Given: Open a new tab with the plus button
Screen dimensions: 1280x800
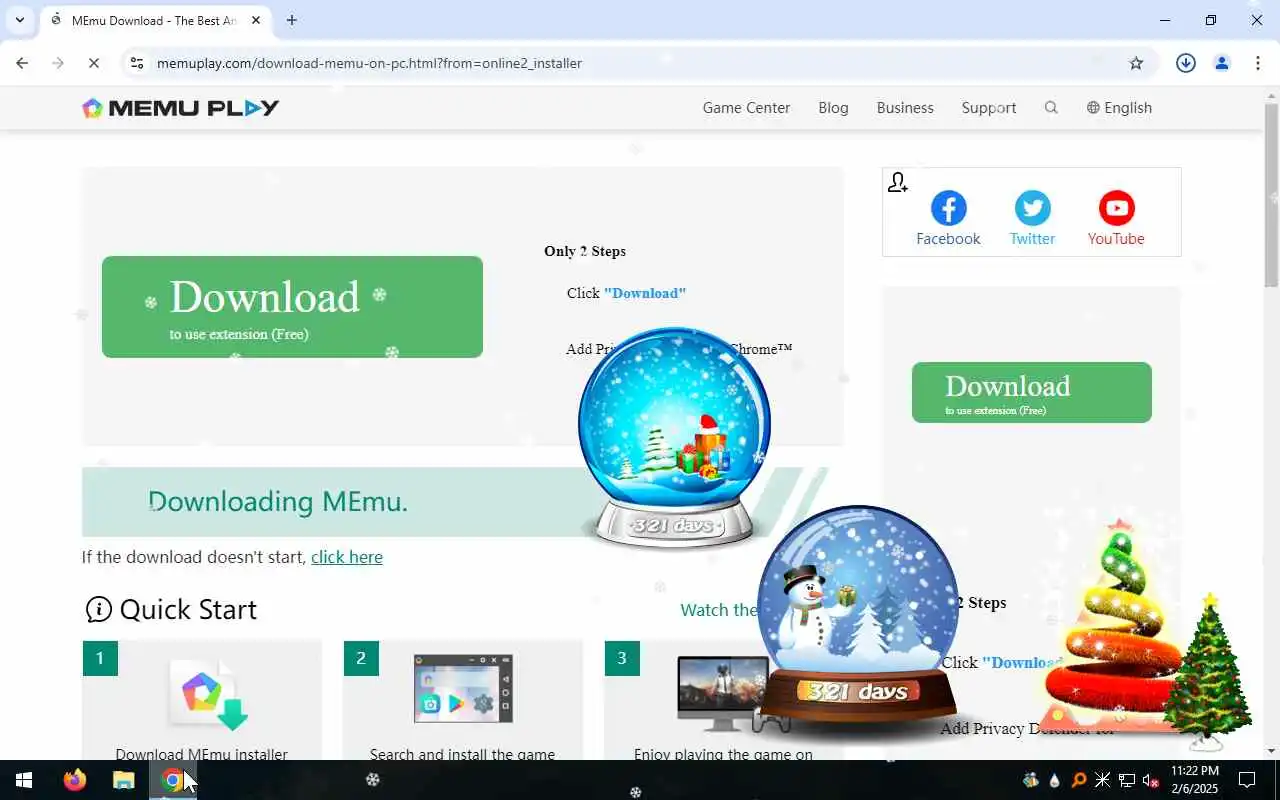Looking at the screenshot, I should click(291, 20).
